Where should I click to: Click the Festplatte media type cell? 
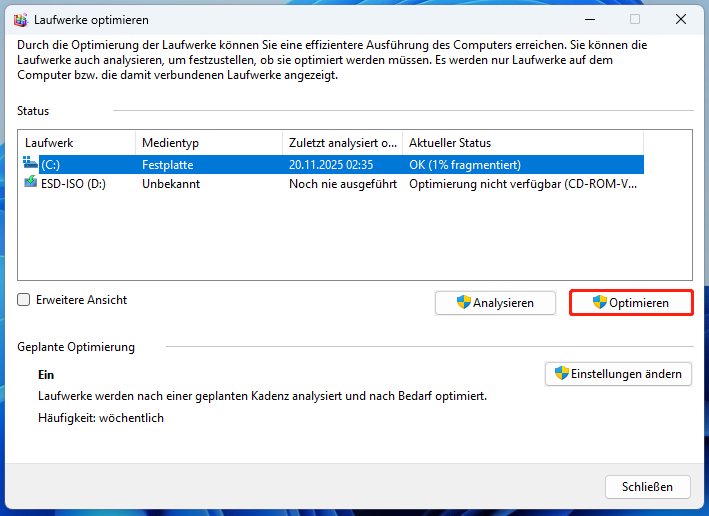tap(168, 165)
